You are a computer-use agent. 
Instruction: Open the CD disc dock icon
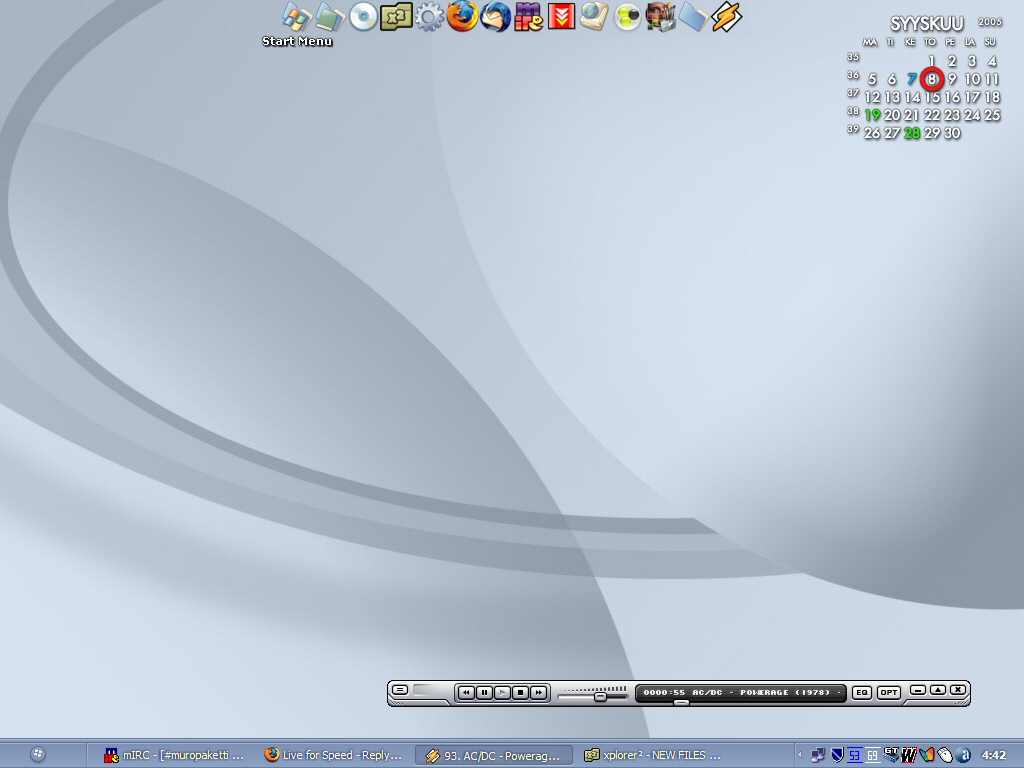coord(363,18)
